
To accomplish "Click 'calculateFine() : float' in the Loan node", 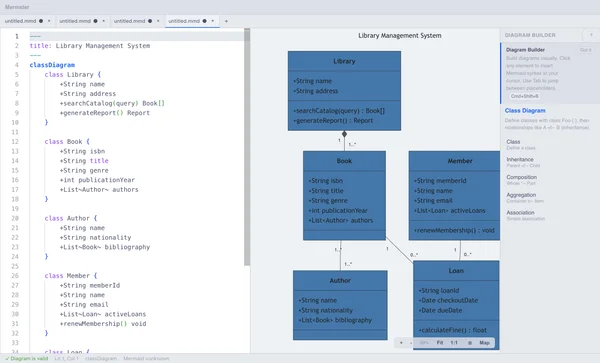I will click(452, 330).
